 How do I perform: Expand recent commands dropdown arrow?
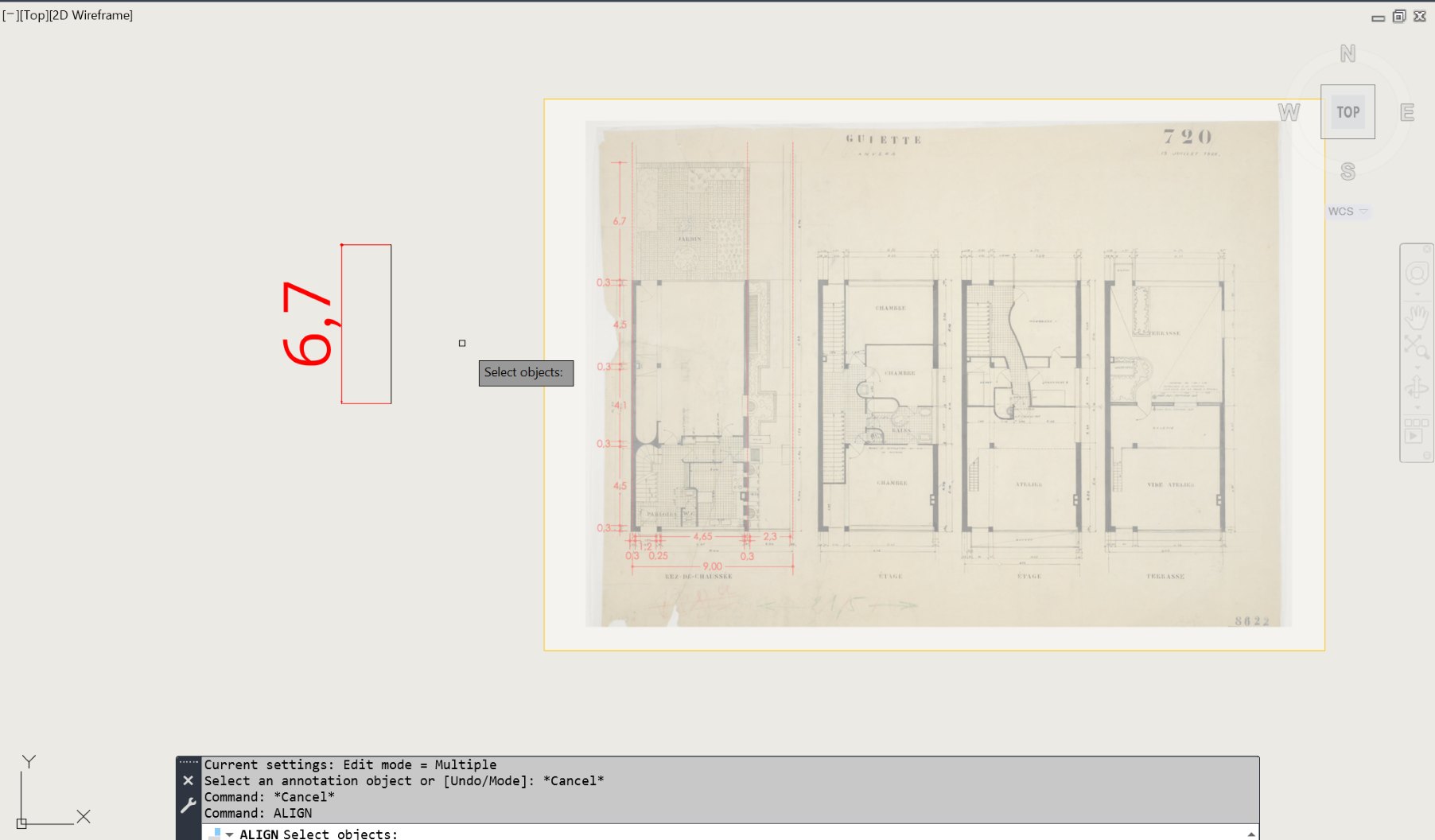tap(229, 834)
